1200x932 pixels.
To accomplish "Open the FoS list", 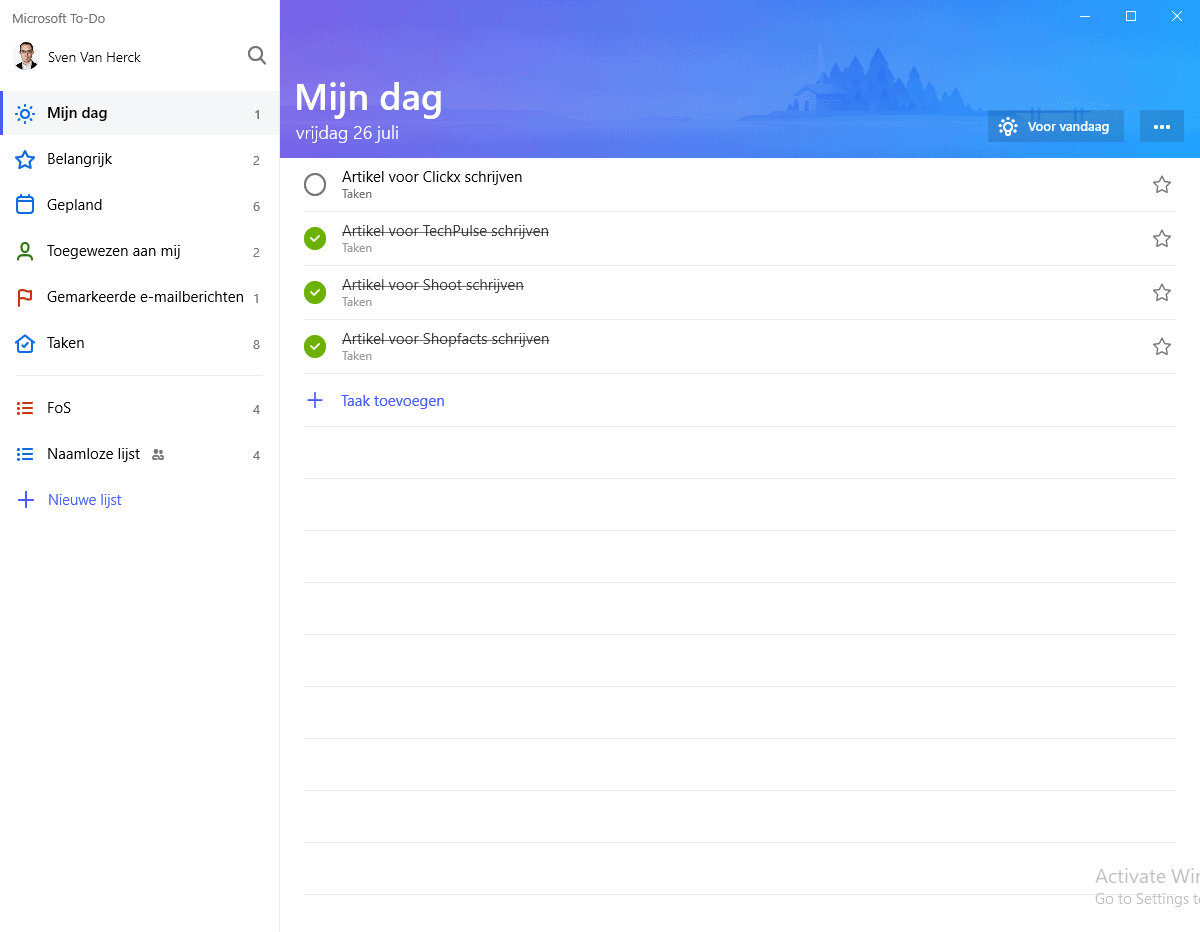I will [x=140, y=408].
